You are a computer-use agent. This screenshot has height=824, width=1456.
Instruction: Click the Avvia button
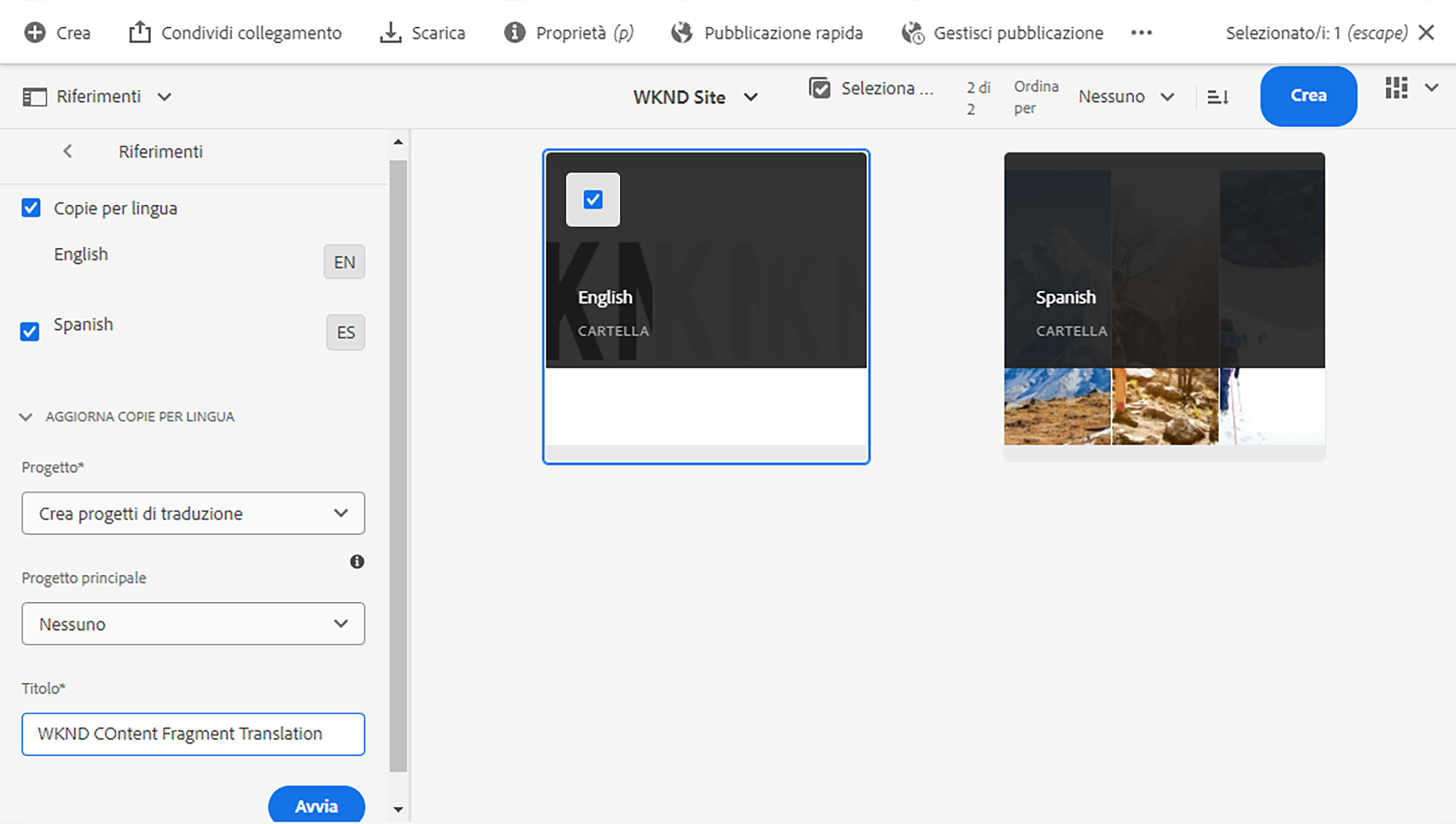pos(316,805)
